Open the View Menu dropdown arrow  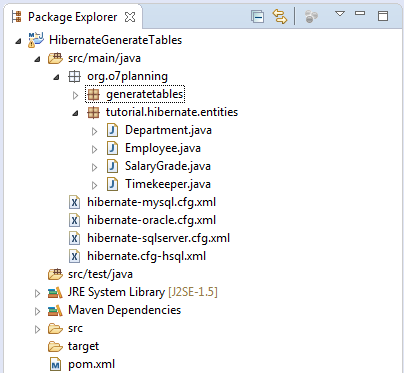340,14
